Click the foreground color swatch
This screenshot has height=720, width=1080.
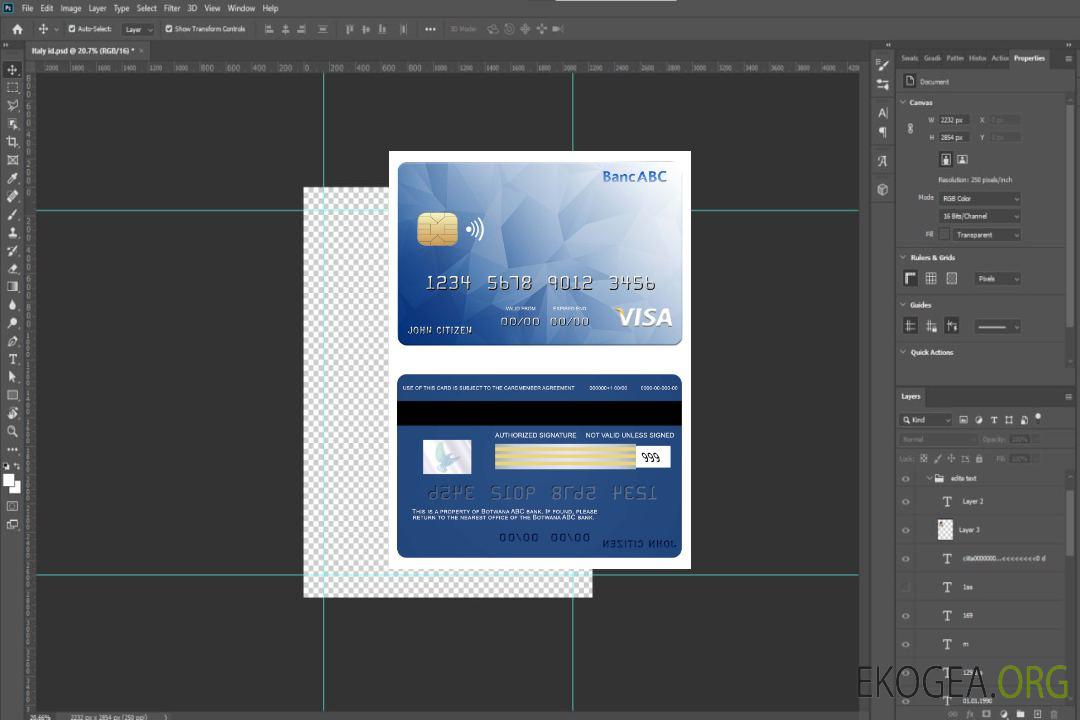[9, 481]
